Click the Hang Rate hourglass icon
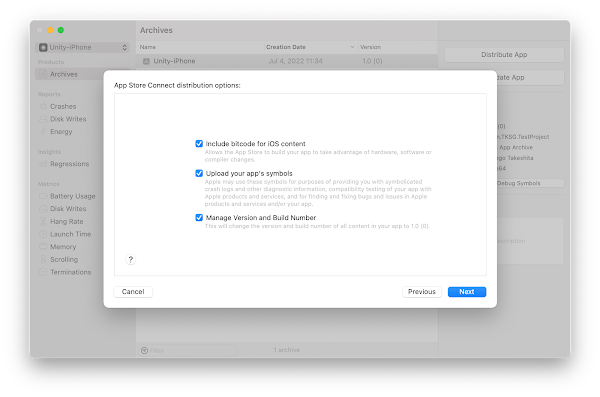600x397 pixels. tap(43, 221)
